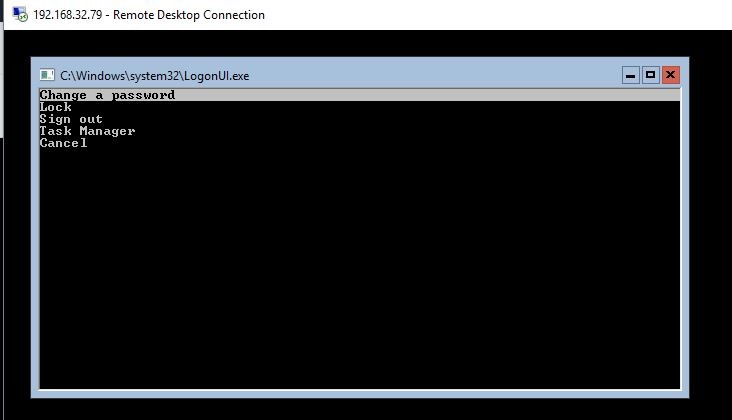Click the Remote Desktop Connection title bar icon

19,15
